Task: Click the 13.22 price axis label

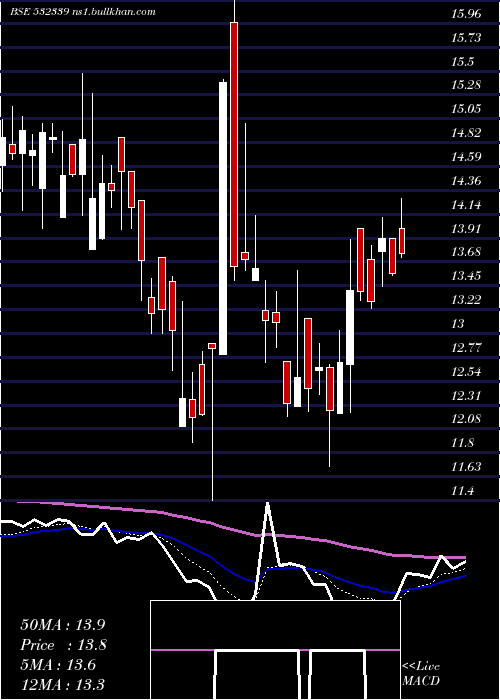Action: point(466,300)
